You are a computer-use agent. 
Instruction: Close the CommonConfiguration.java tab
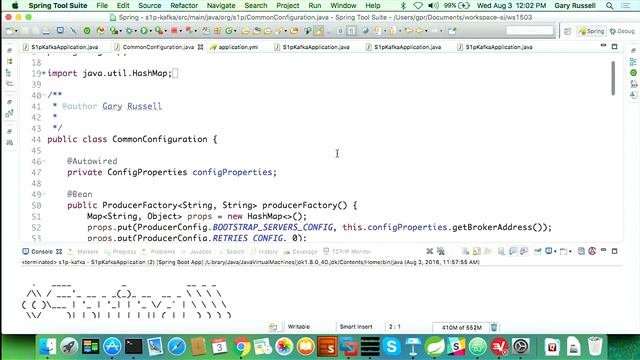[x=200, y=47]
